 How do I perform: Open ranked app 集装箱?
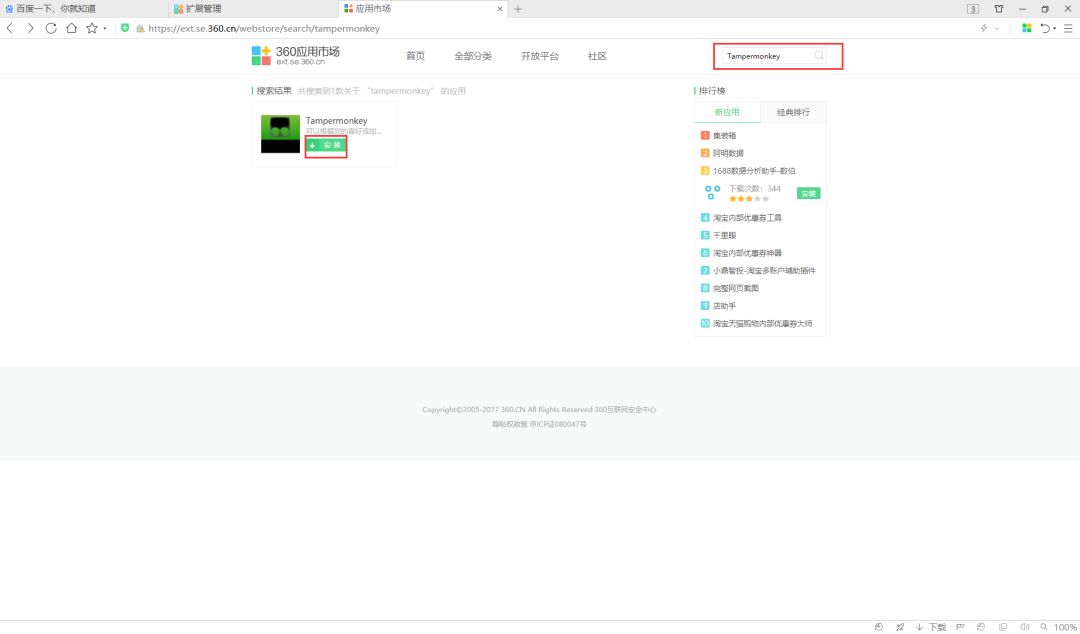click(x=724, y=136)
